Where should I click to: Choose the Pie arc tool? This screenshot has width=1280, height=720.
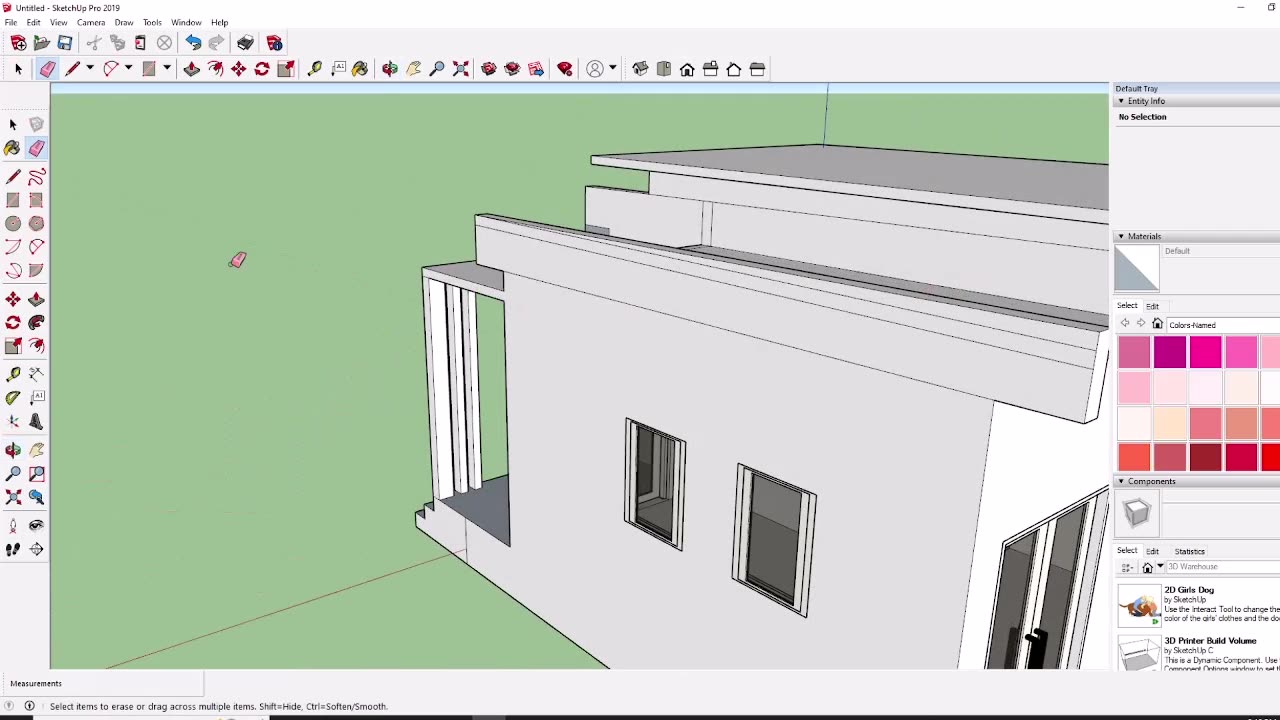(36, 270)
